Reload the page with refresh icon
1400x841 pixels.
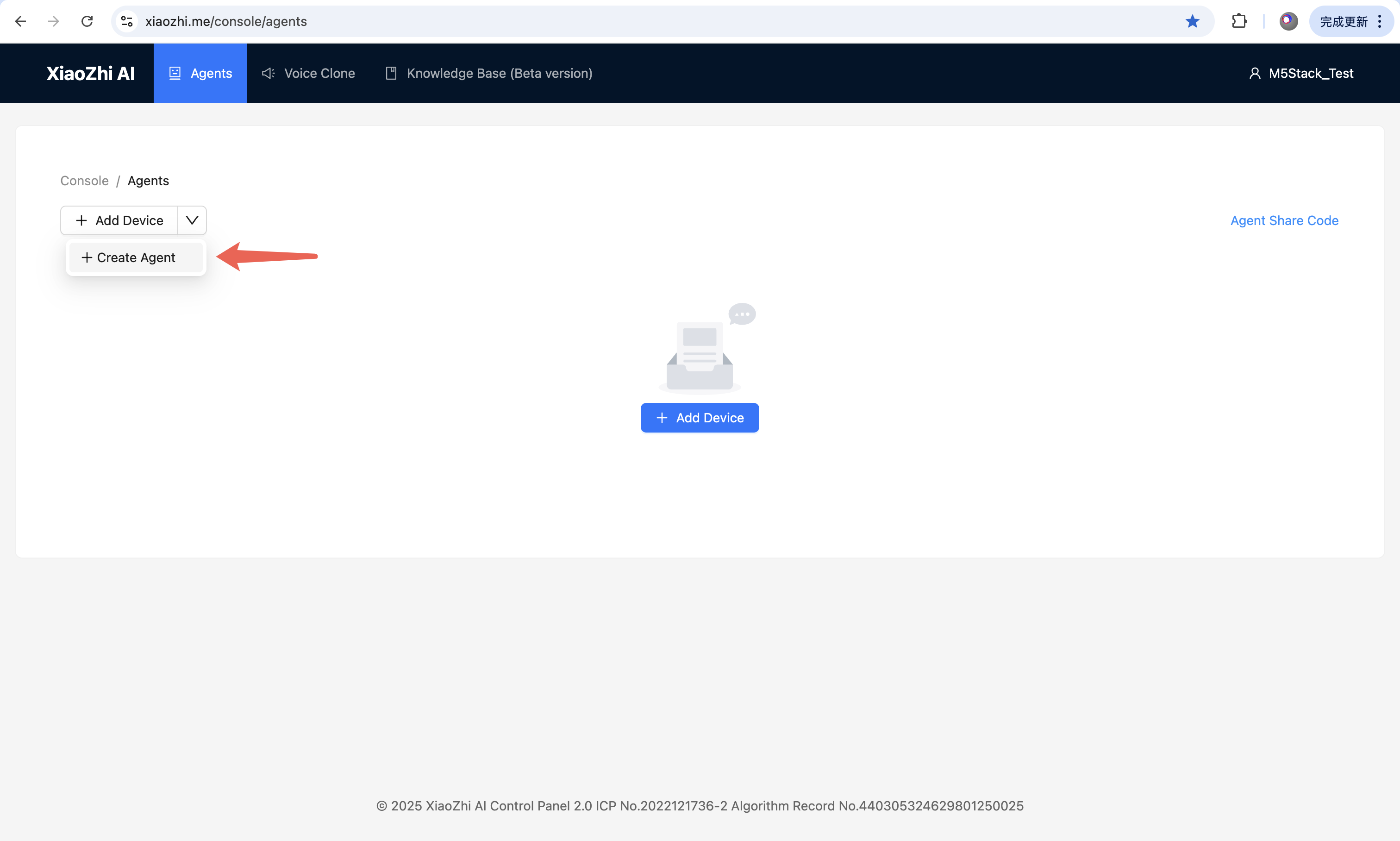coord(87,22)
